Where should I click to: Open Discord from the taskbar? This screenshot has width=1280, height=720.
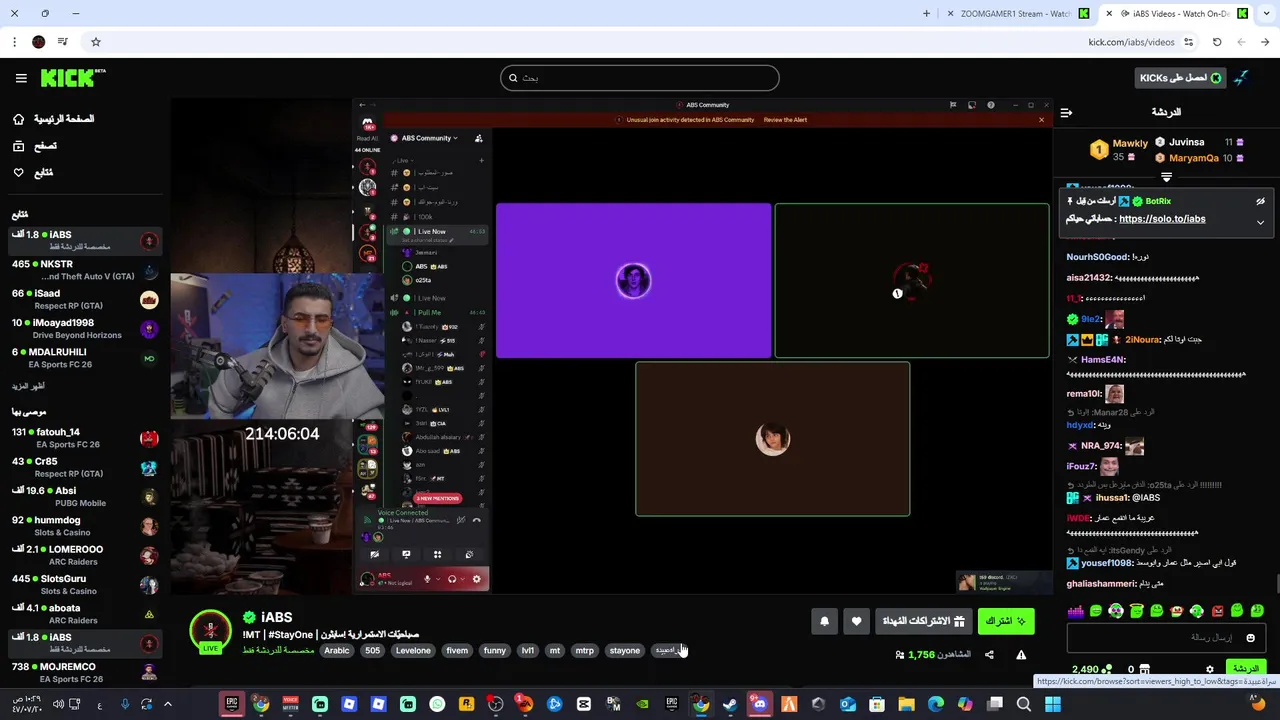coord(759,704)
